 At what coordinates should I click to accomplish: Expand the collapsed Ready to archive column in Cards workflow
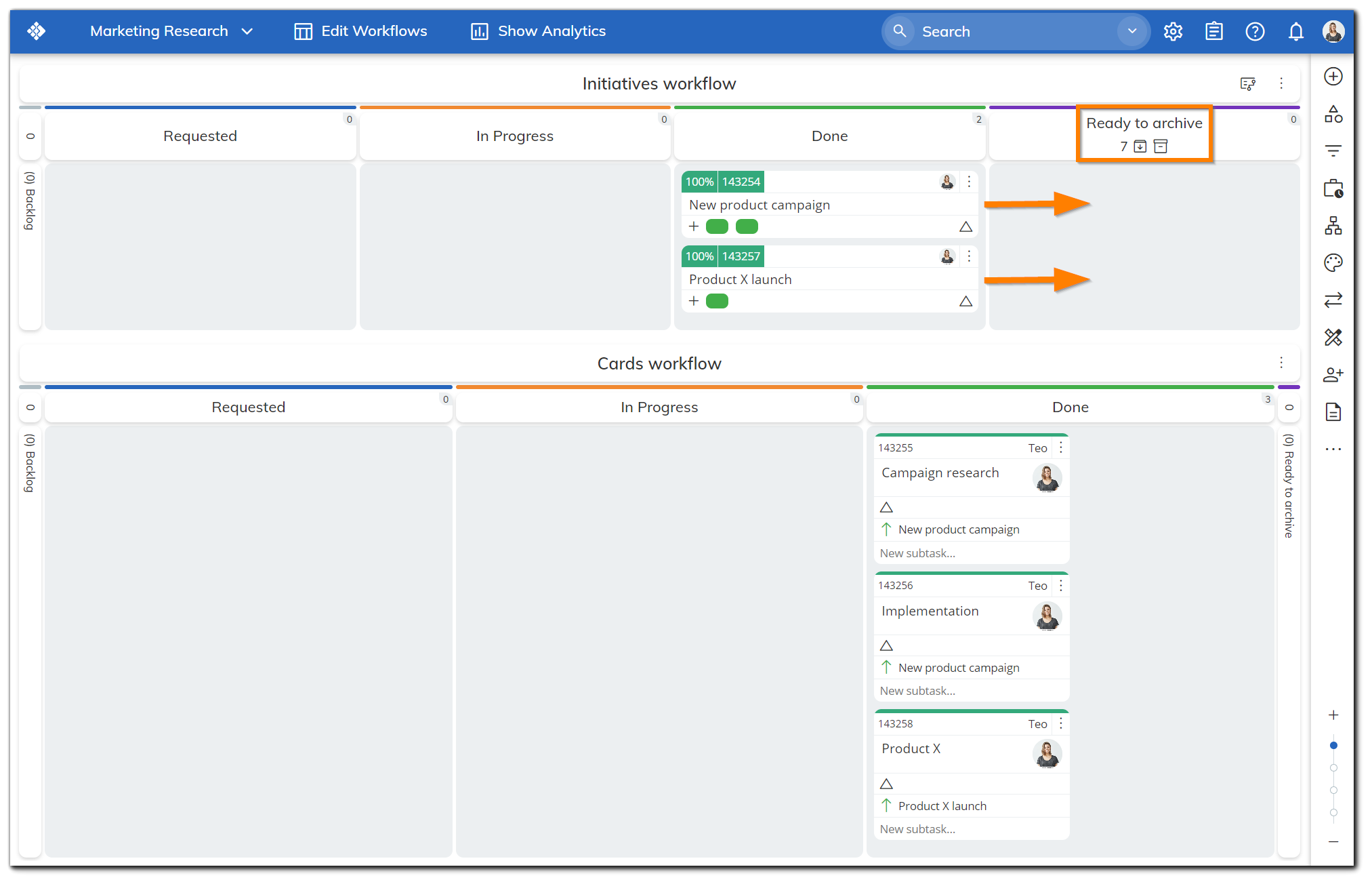click(1289, 485)
